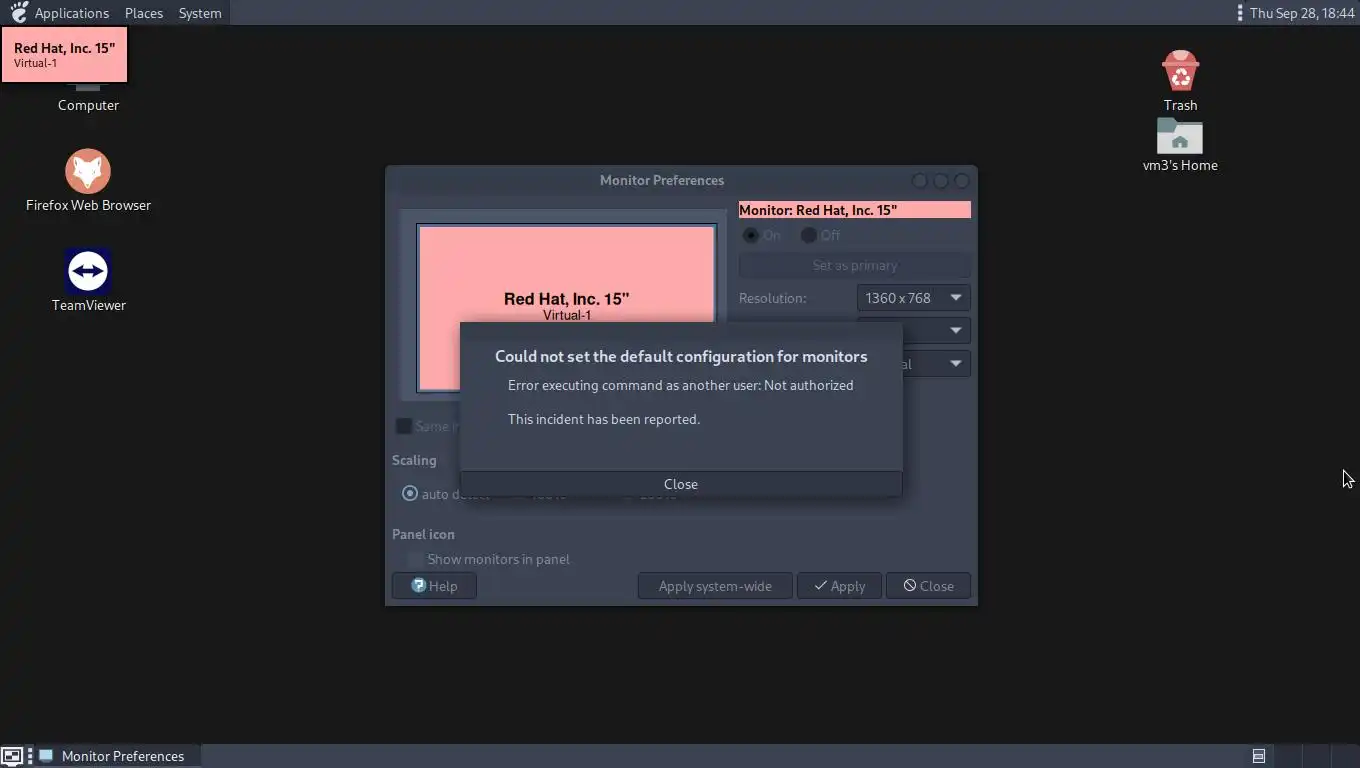This screenshot has width=1360, height=768.
Task: Click the Set as primary button
Action: click(x=855, y=265)
